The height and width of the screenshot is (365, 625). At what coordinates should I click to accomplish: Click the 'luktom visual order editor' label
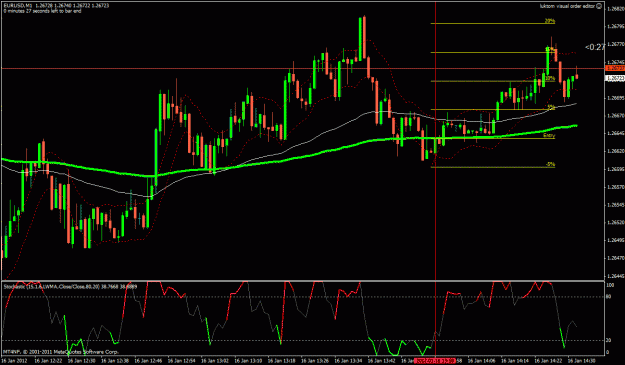(567, 6)
